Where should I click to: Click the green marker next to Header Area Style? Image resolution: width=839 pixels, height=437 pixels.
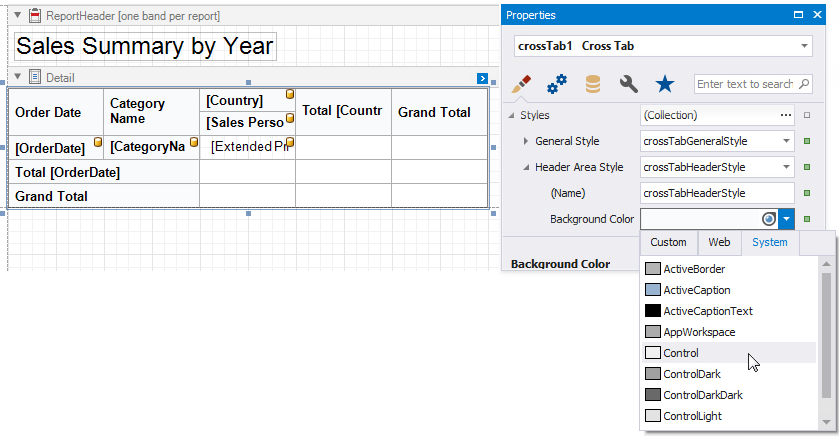coord(807,167)
